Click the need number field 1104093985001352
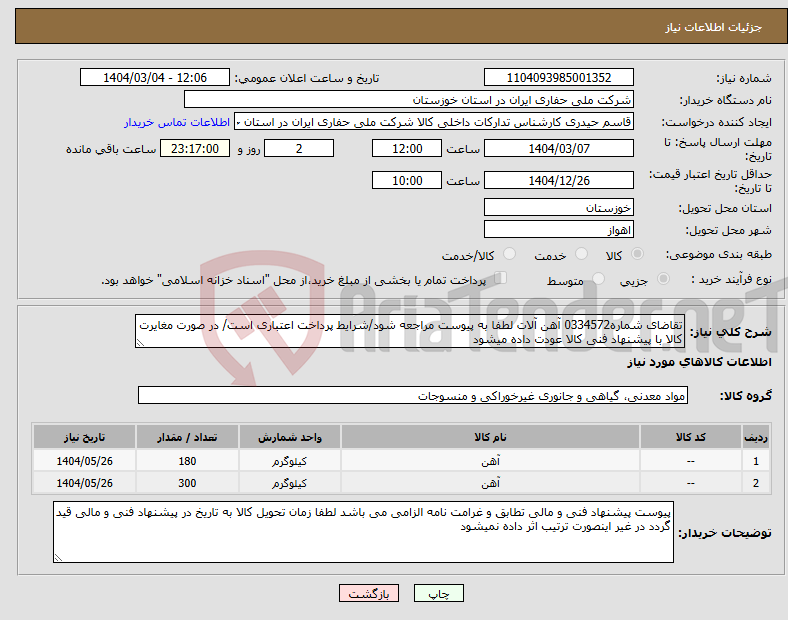 [558, 77]
